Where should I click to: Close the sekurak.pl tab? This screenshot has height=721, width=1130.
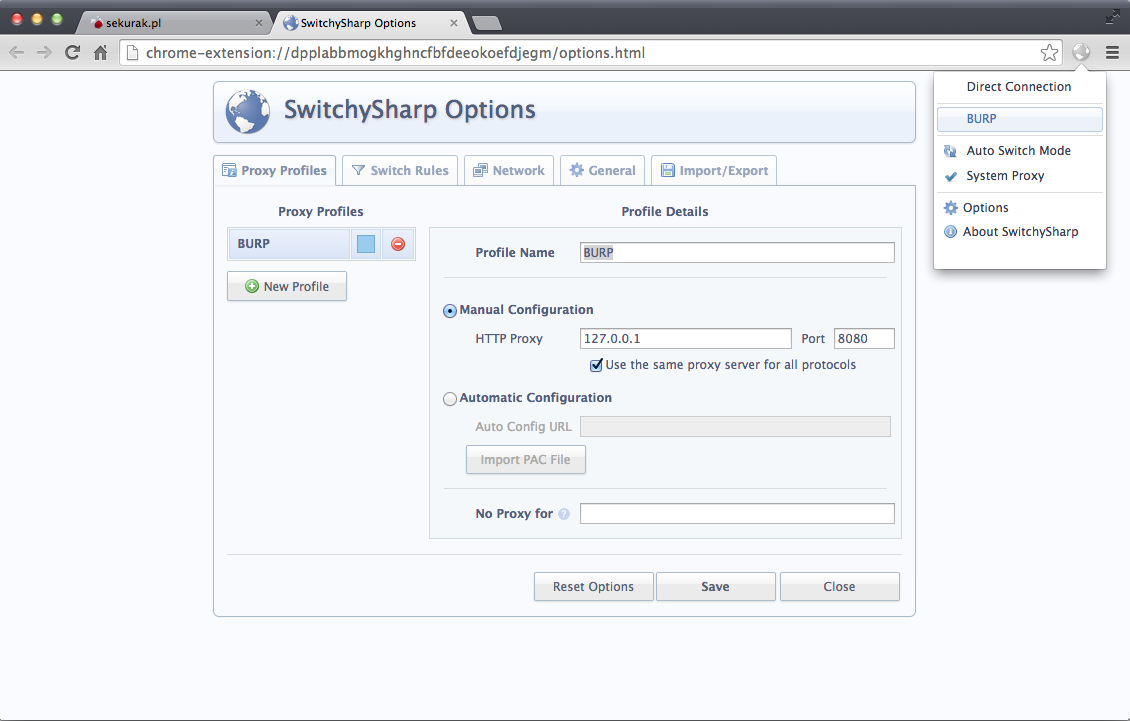tap(259, 23)
